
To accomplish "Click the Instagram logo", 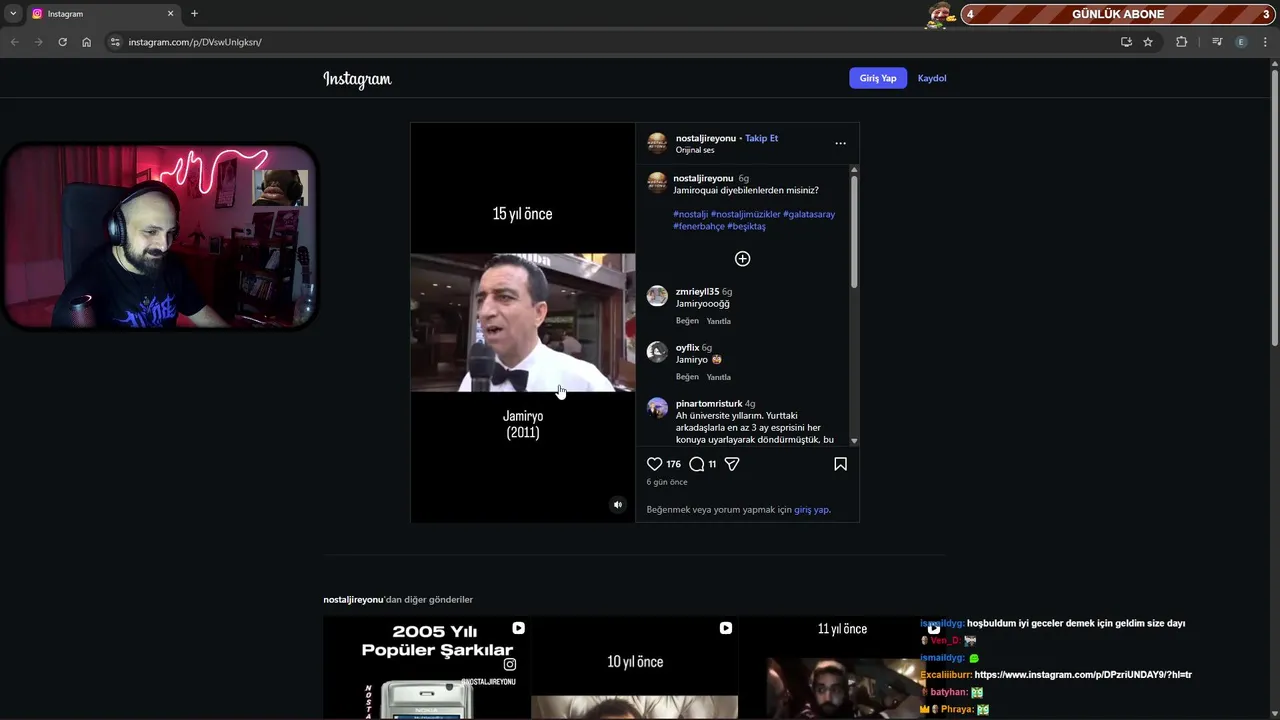I will 357,79.
